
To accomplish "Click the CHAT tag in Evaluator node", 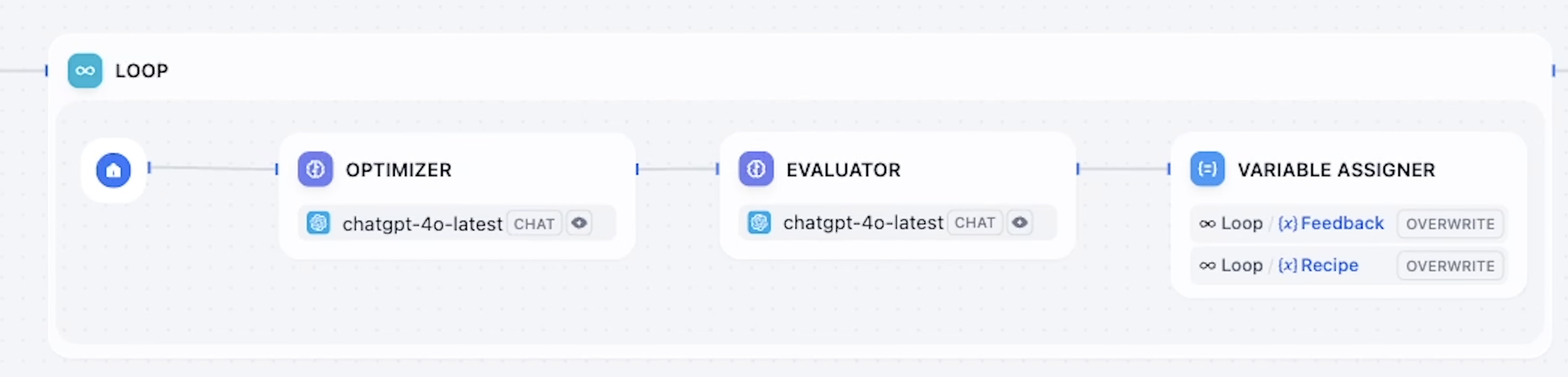I will pos(974,223).
